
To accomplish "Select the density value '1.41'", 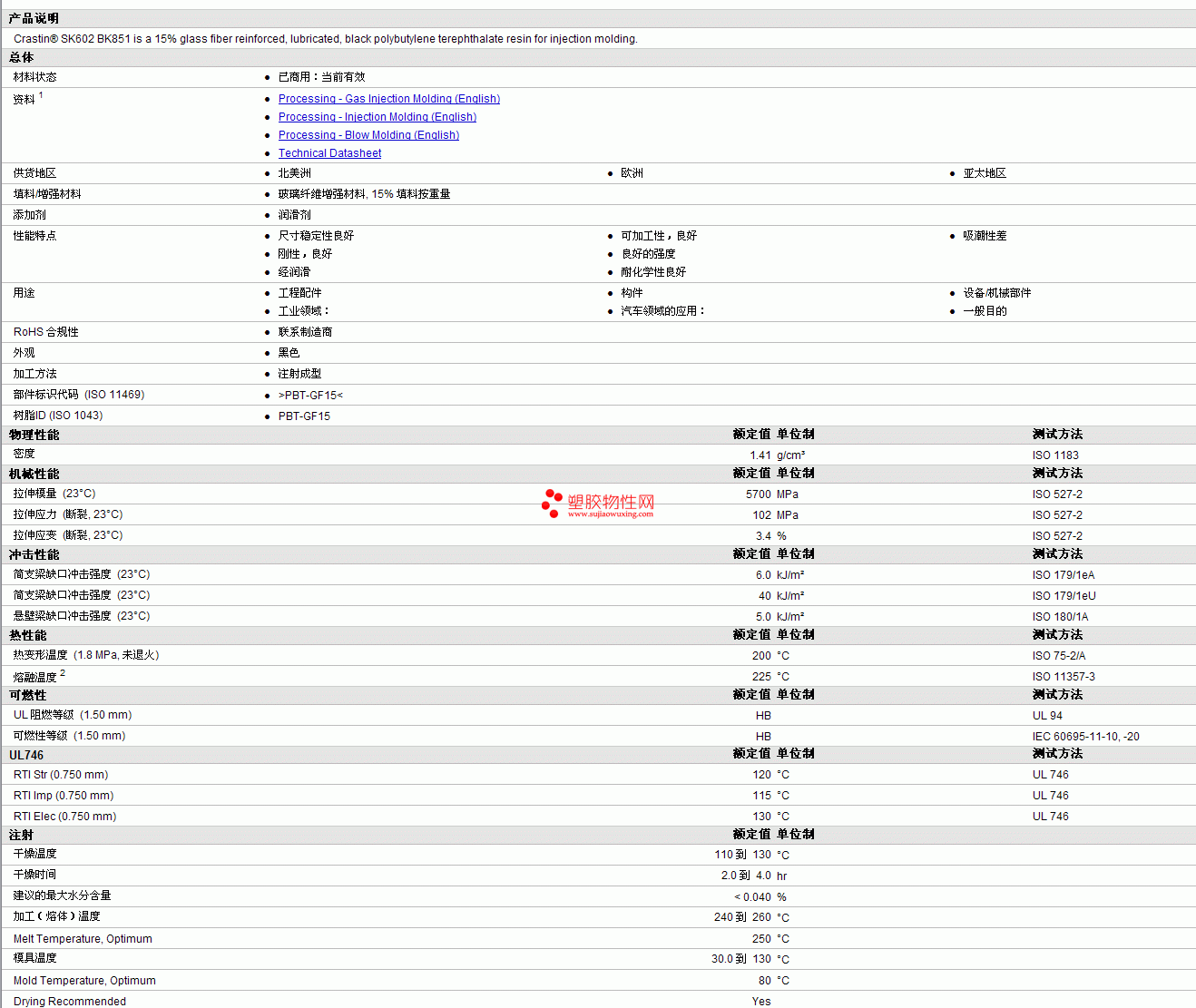I will 760,455.
